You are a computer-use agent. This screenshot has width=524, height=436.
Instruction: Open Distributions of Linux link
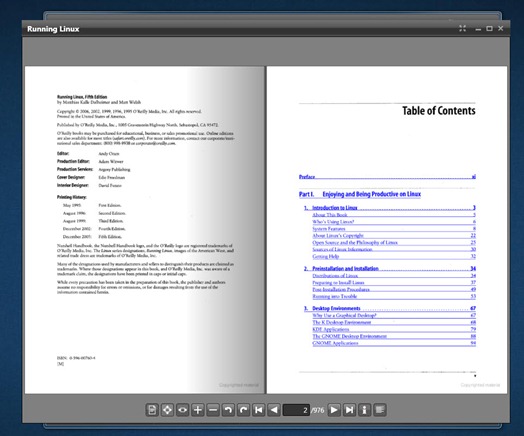click(x=394, y=276)
